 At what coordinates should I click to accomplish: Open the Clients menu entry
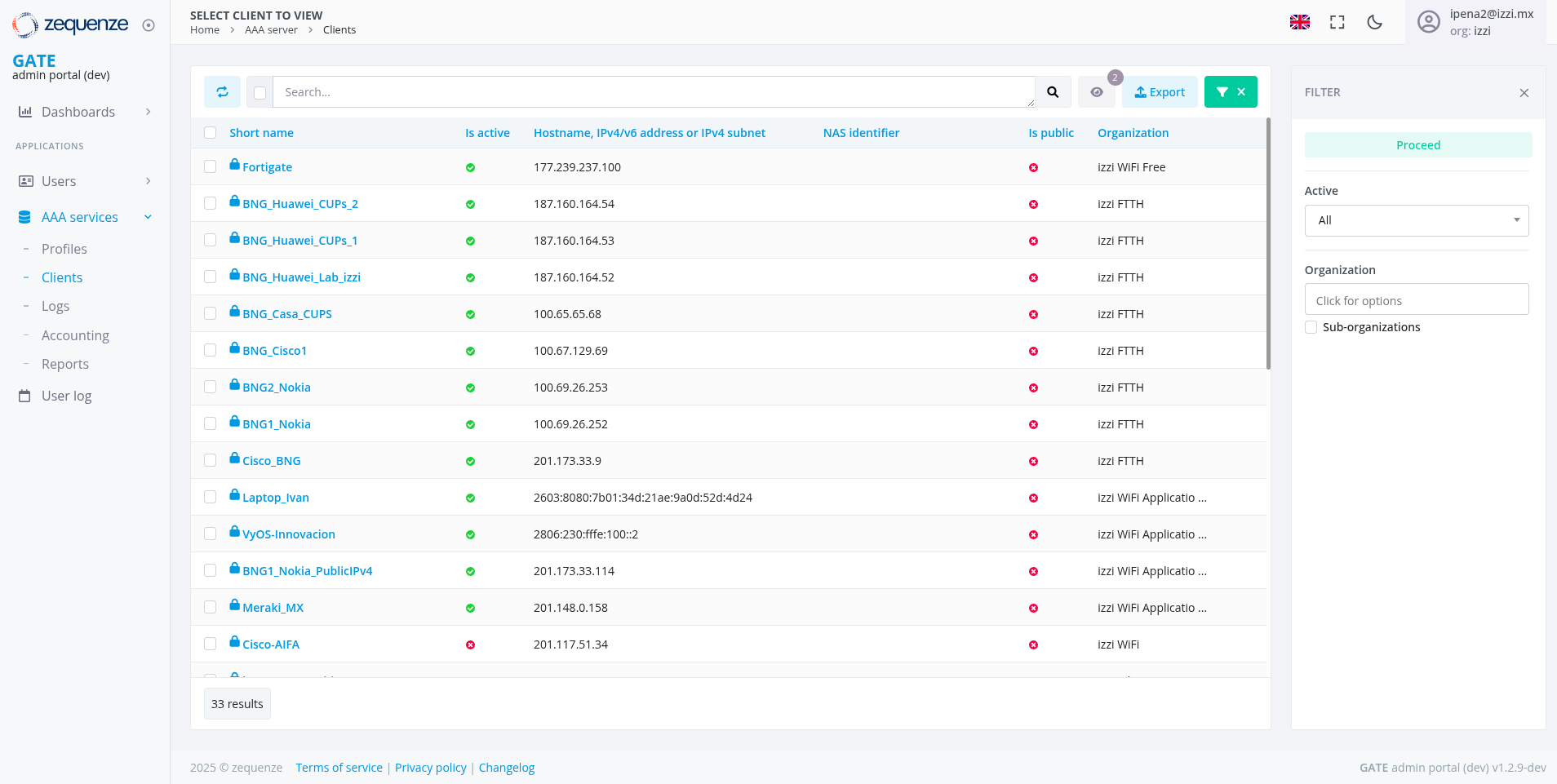pyautogui.click(x=62, y=277)
